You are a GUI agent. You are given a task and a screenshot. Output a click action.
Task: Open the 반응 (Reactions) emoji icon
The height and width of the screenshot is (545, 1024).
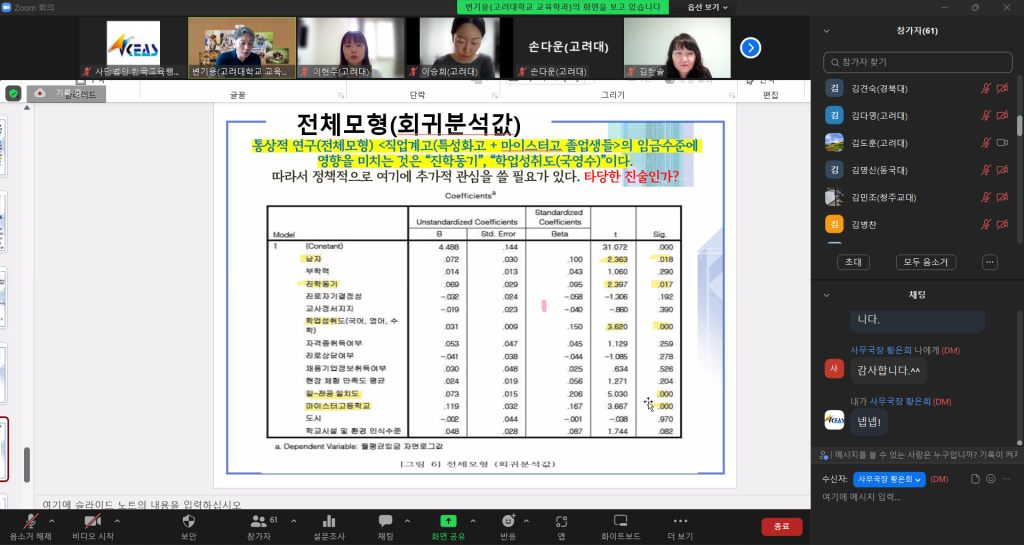pyautogui.click(x=508, y=521)
